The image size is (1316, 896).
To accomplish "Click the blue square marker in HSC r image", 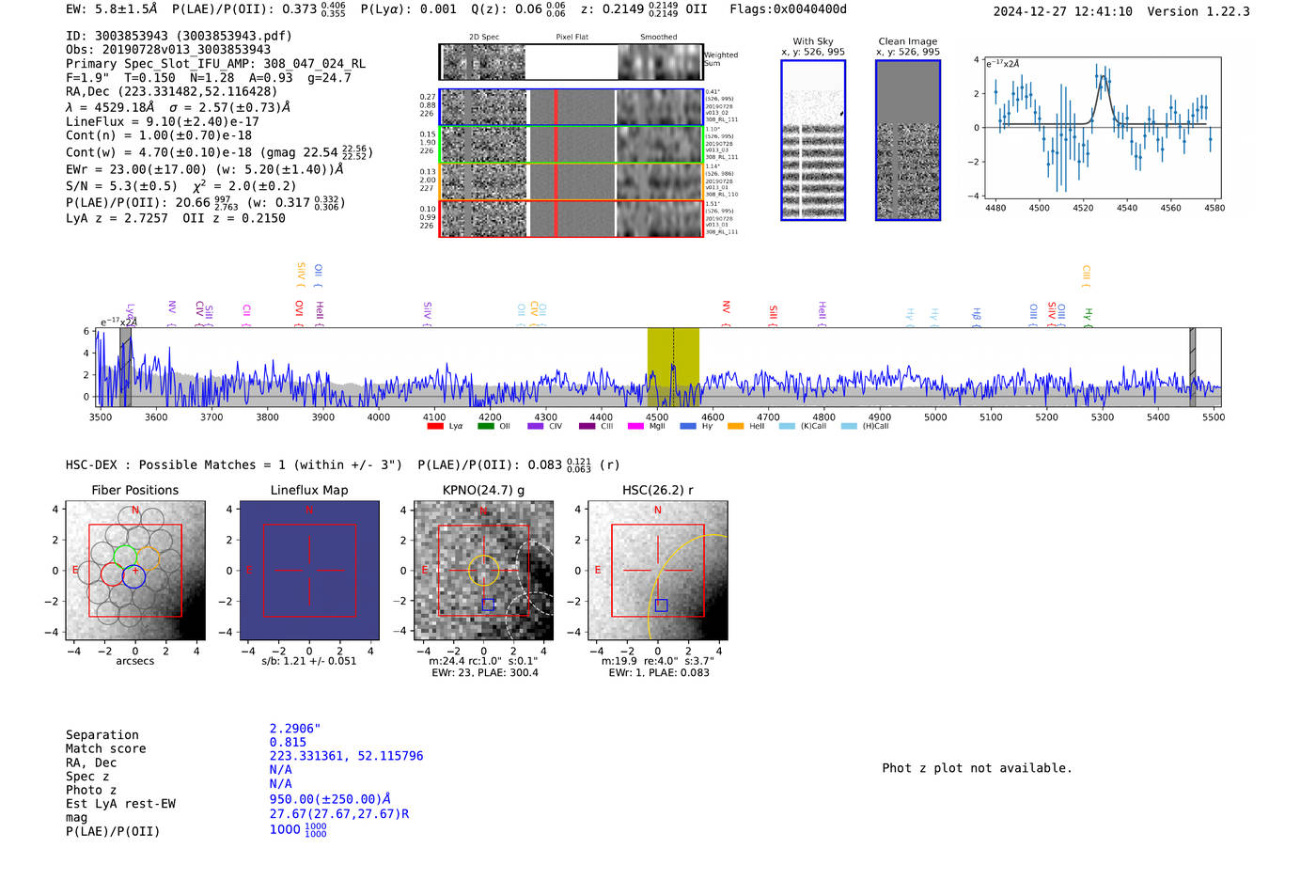I will click(x=661, y=605).
